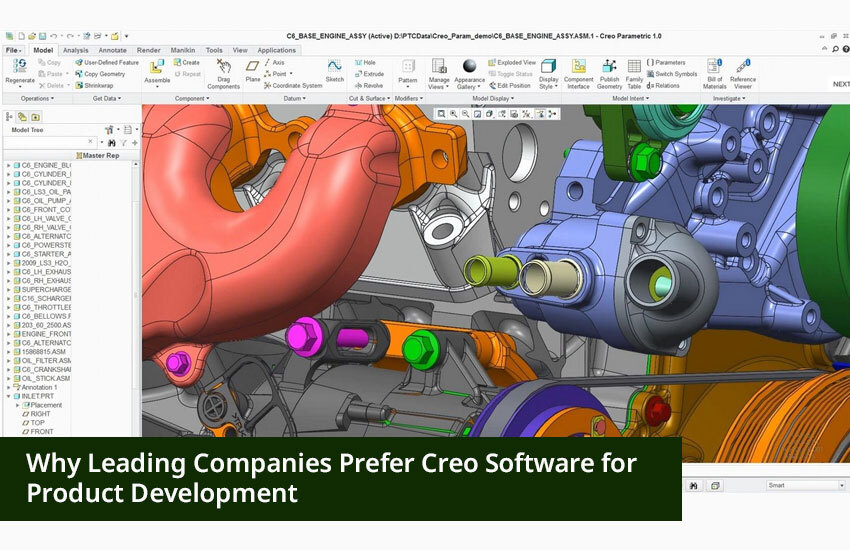
Task: Click the undo arrow in quick access toolbar
Action: click(x=54, y=36)
